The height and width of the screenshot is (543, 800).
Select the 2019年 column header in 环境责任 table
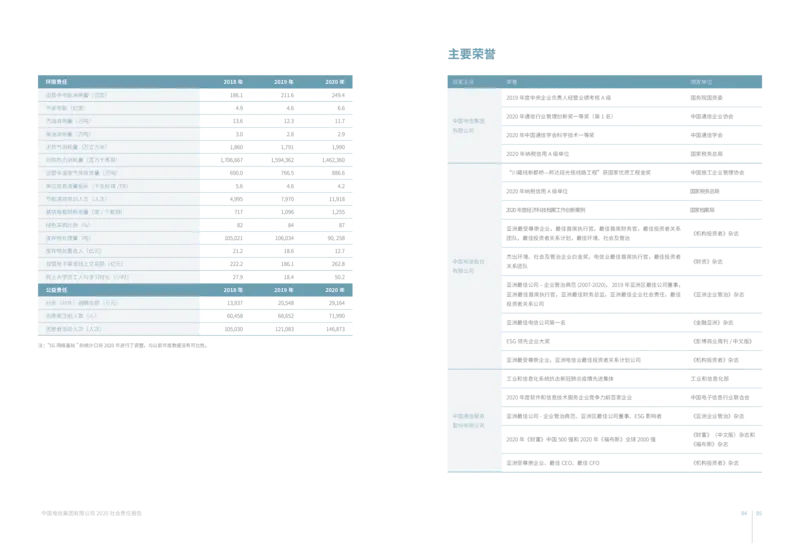(285, 81)
